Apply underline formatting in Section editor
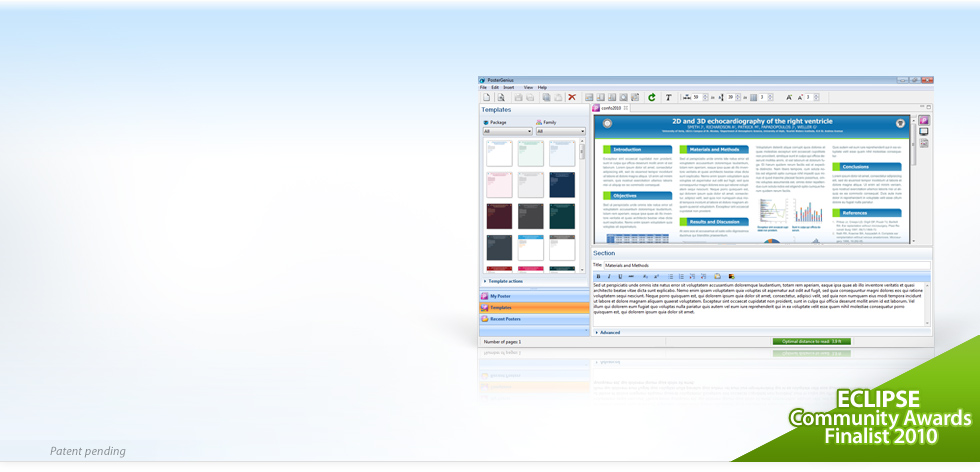This screenshot has width=980, height=472. (620, 276)
